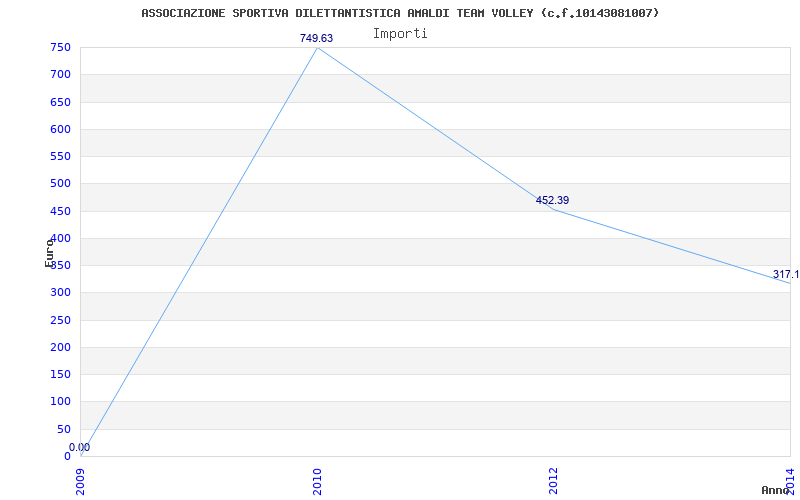This screenshot has height=500, width=800.
Task: Click the 317.1 data label at 2014
Action: [x=785, y=274]
